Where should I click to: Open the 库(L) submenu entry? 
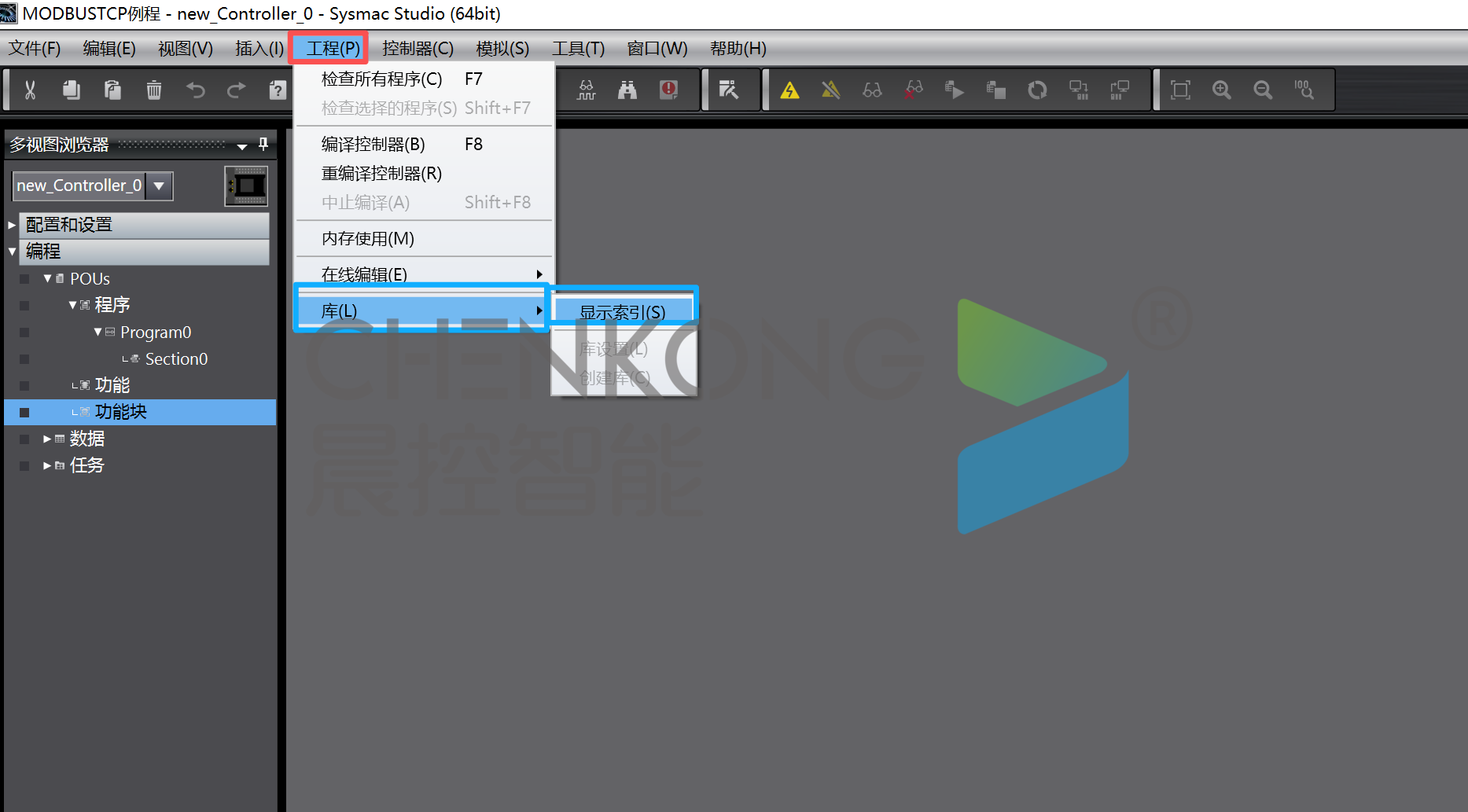(422, 310)
